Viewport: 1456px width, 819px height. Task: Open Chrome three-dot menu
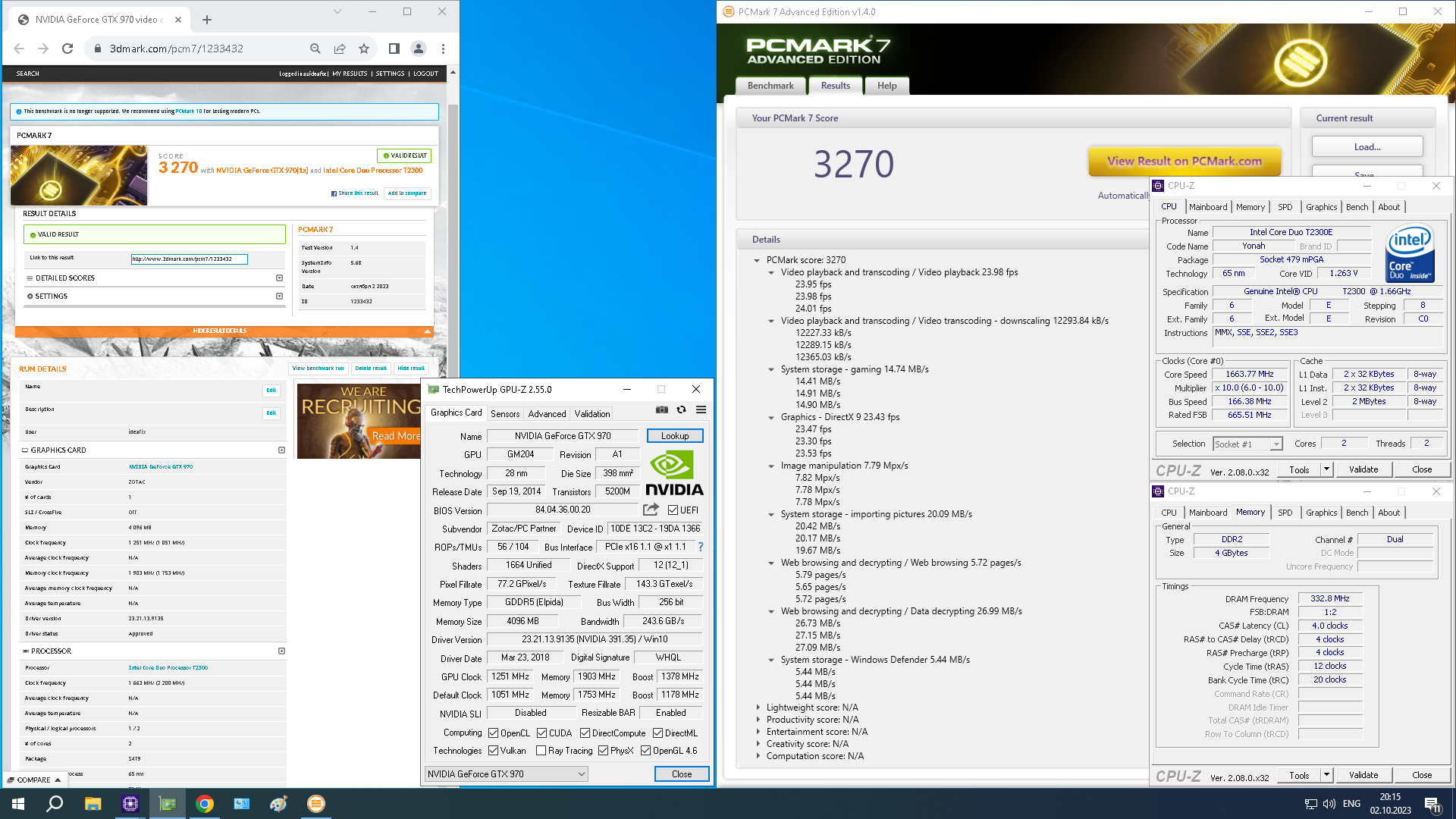click(443, 49)
